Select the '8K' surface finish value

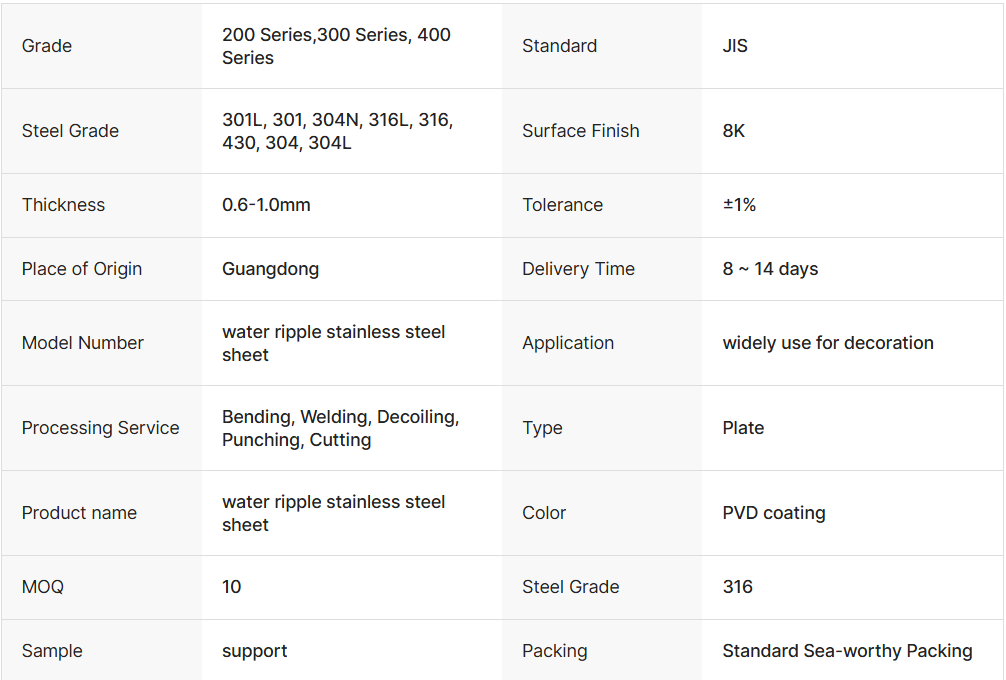coord(734,131)
